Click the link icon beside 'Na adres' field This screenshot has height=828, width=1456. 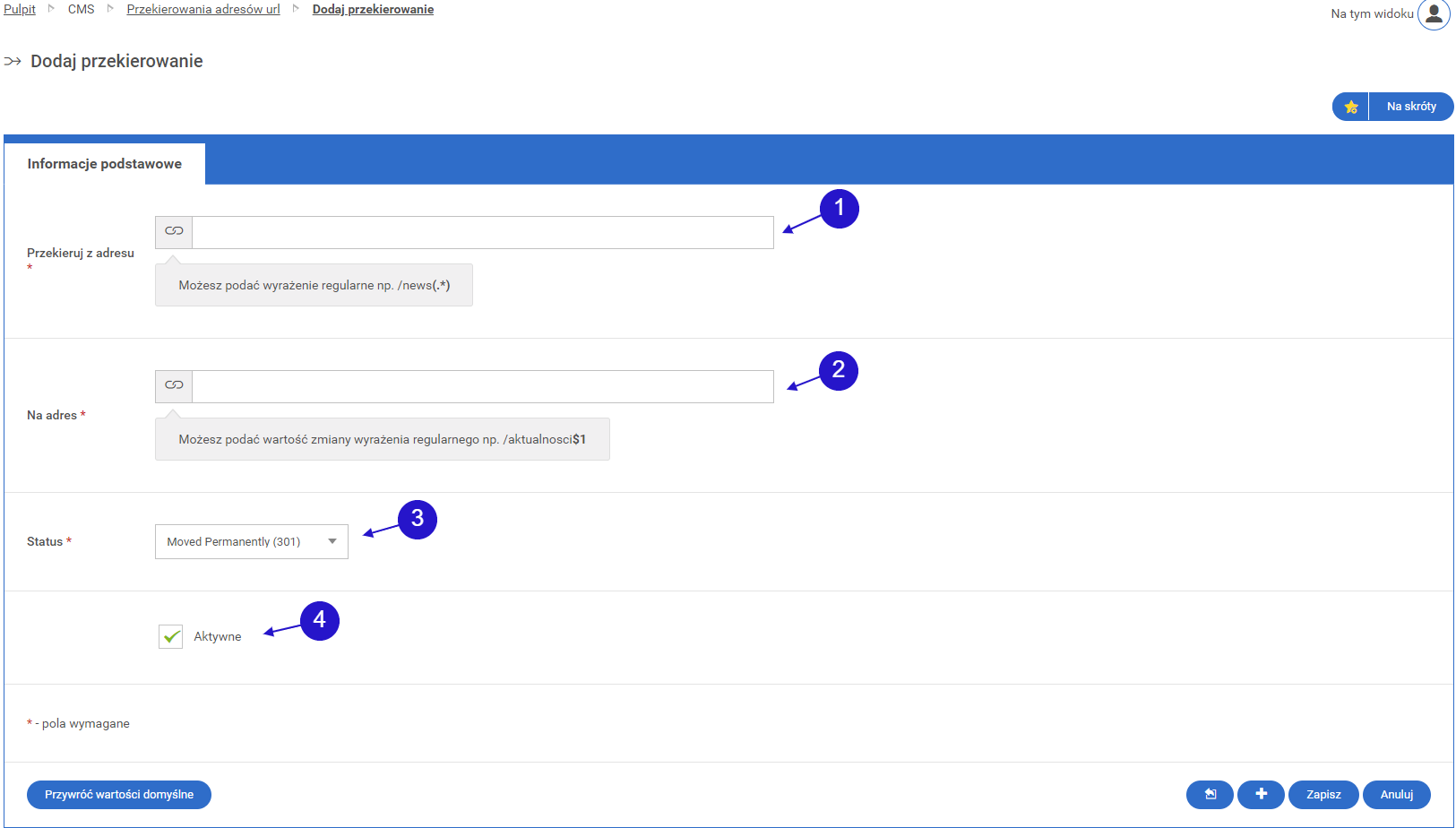[x=174, y=386]
